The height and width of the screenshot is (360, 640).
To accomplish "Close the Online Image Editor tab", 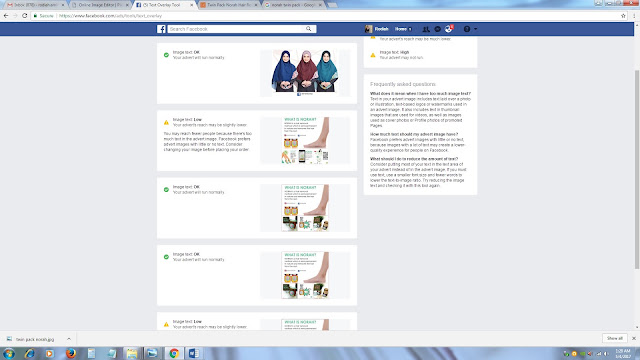I will coord(127,5).
